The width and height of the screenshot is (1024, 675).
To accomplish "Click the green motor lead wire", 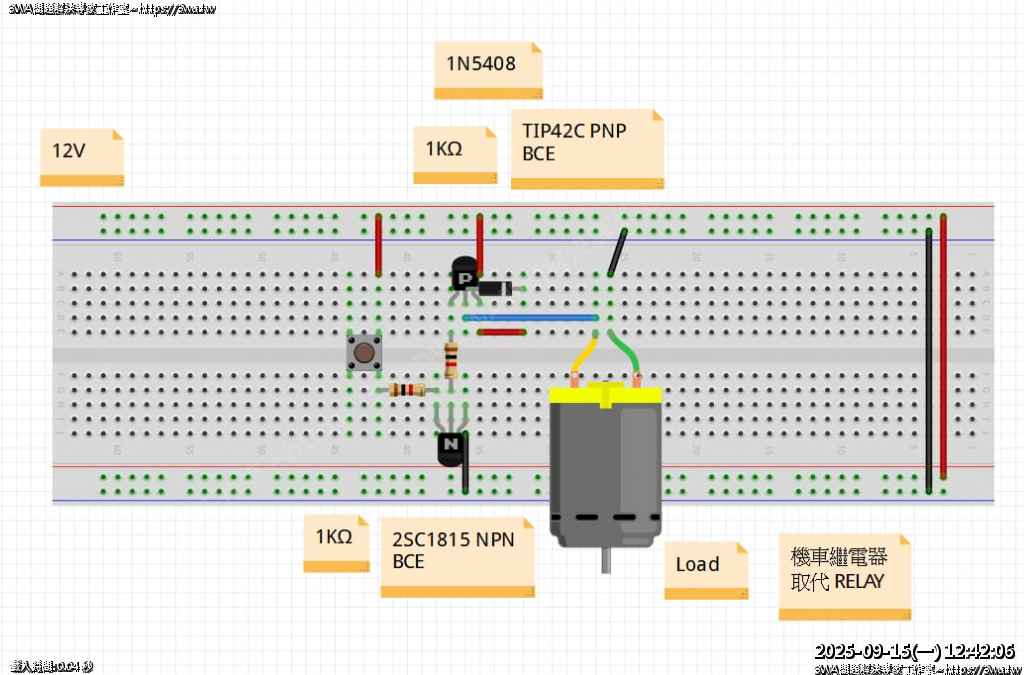I will [626, 352].
